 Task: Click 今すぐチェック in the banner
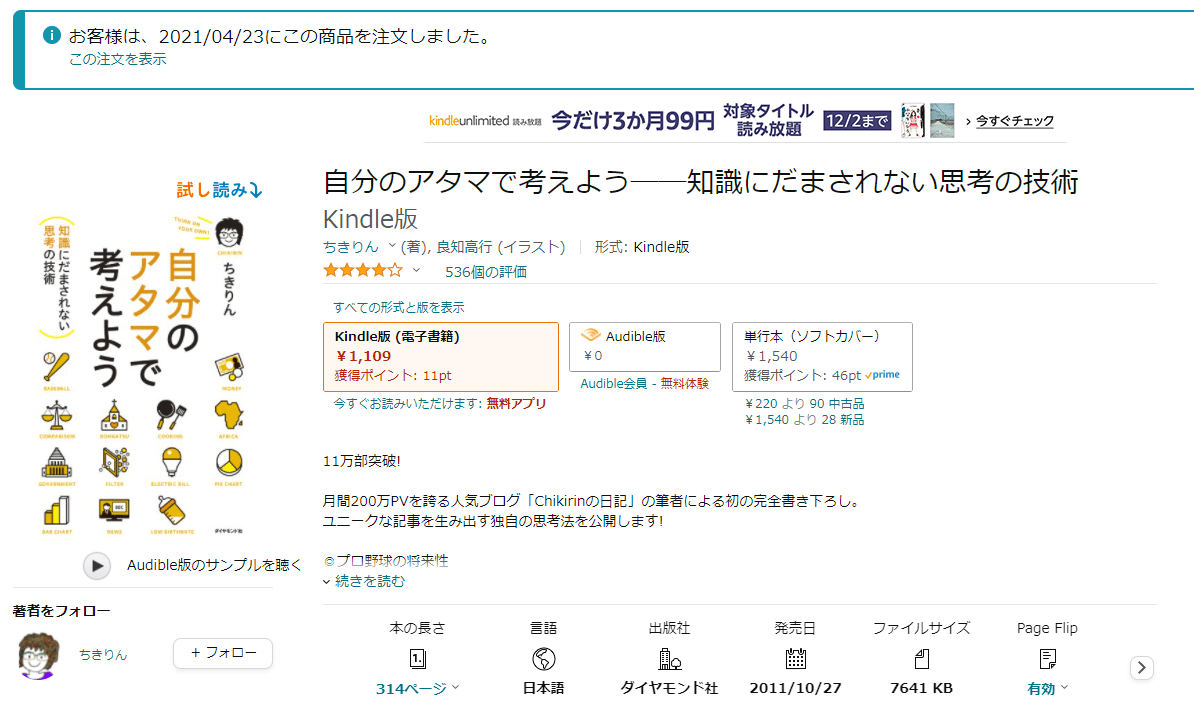click(1014, 120)
